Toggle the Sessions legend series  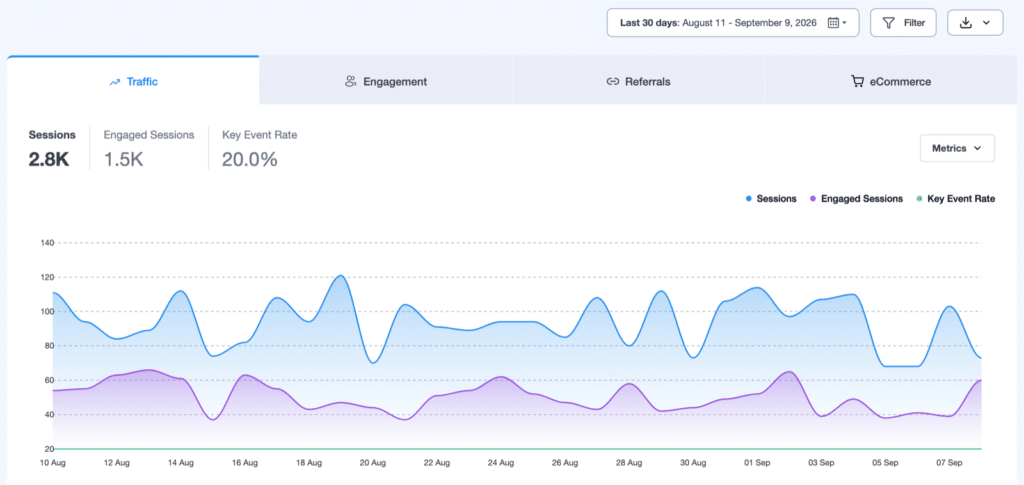pyautogui.click(x=771, y=198)
